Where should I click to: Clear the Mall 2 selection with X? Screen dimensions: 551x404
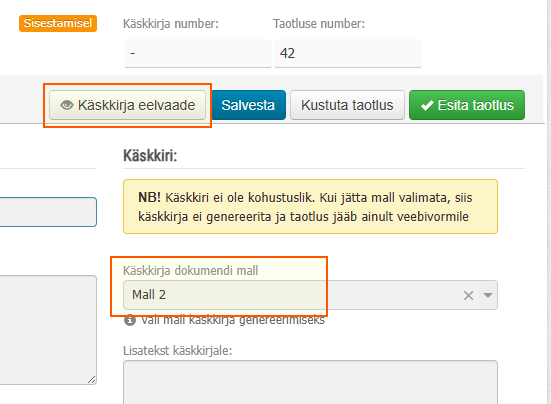(x=468, y=295)
